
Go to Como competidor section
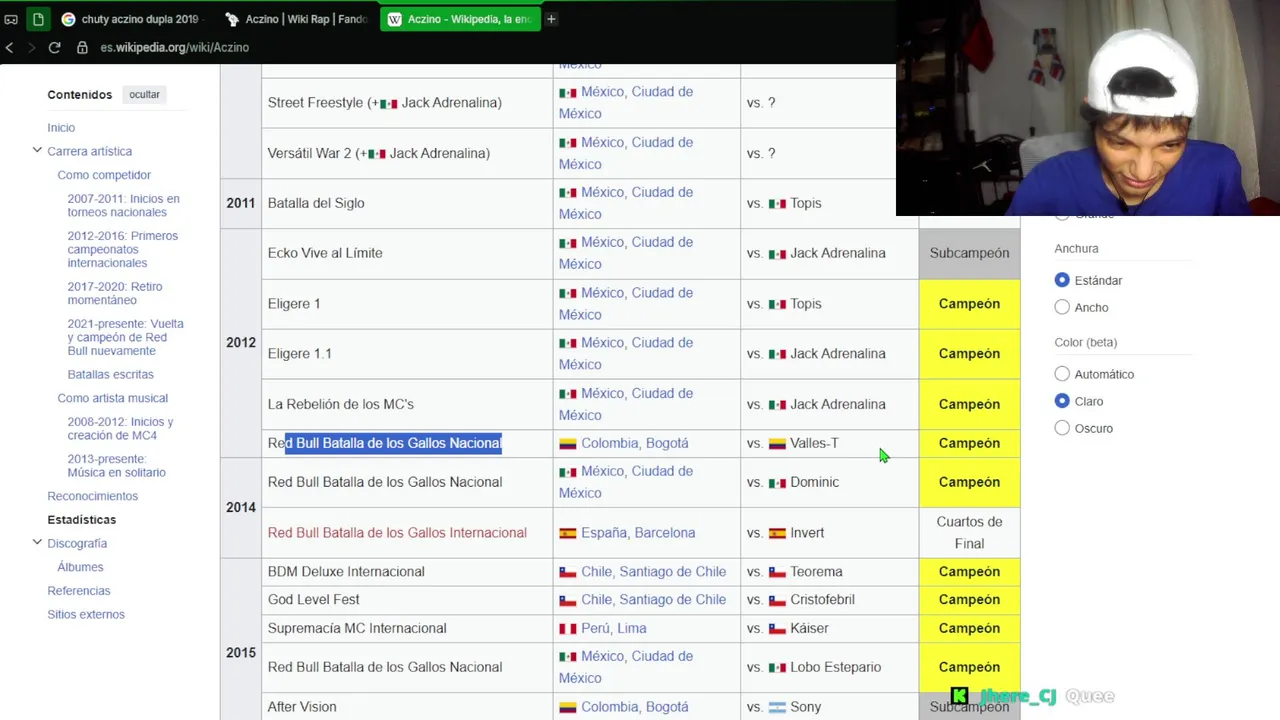tap(104, 175)
